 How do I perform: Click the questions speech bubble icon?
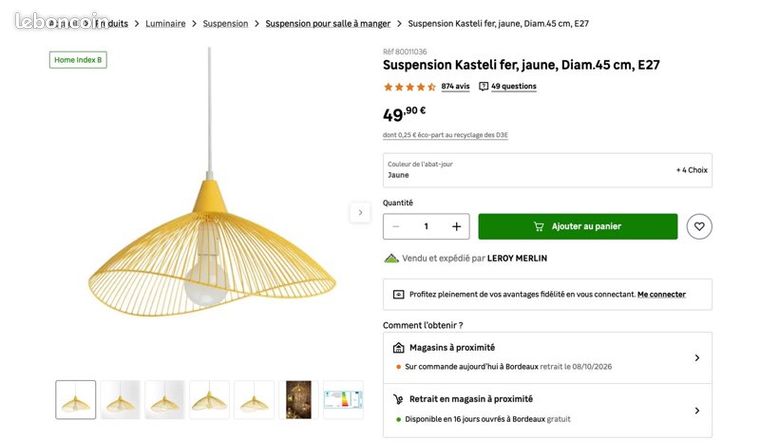[x=483, y=86]
